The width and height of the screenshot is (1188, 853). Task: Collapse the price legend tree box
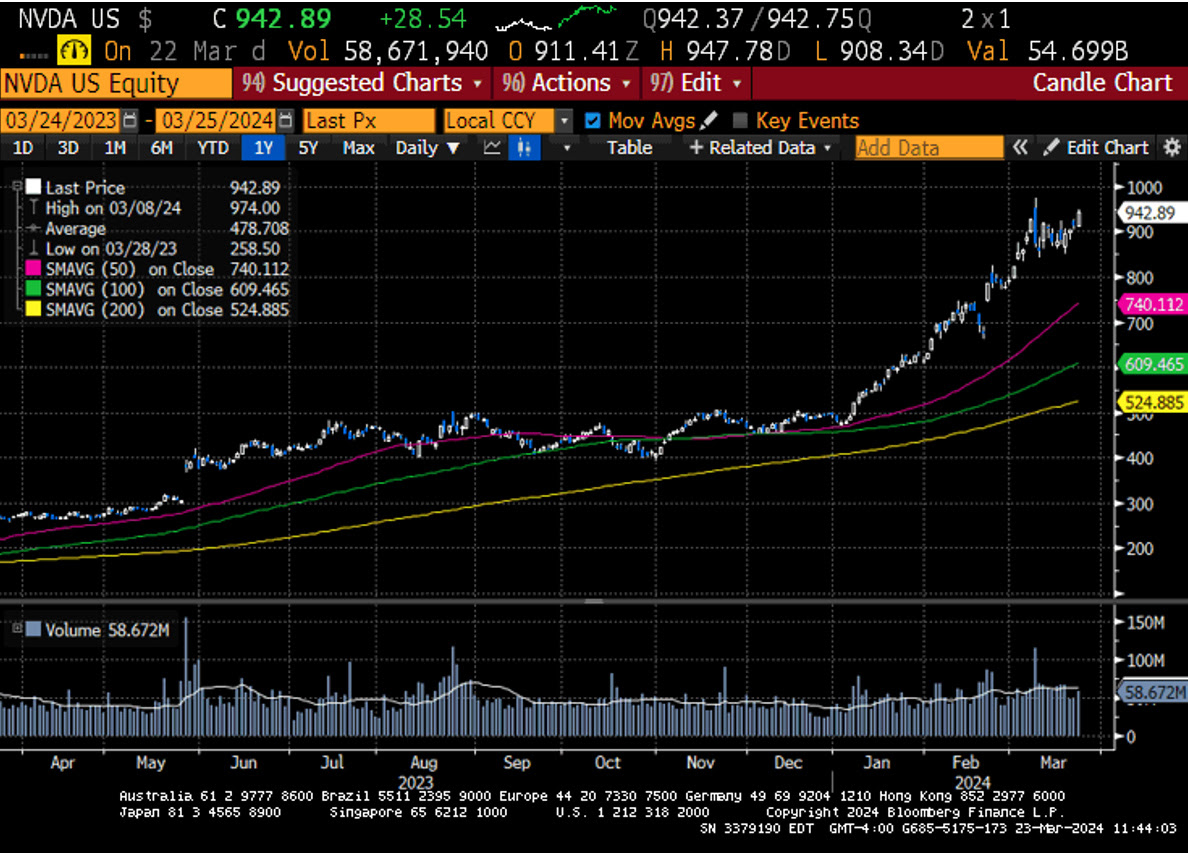pyautogui.click(x=16, y=186)
